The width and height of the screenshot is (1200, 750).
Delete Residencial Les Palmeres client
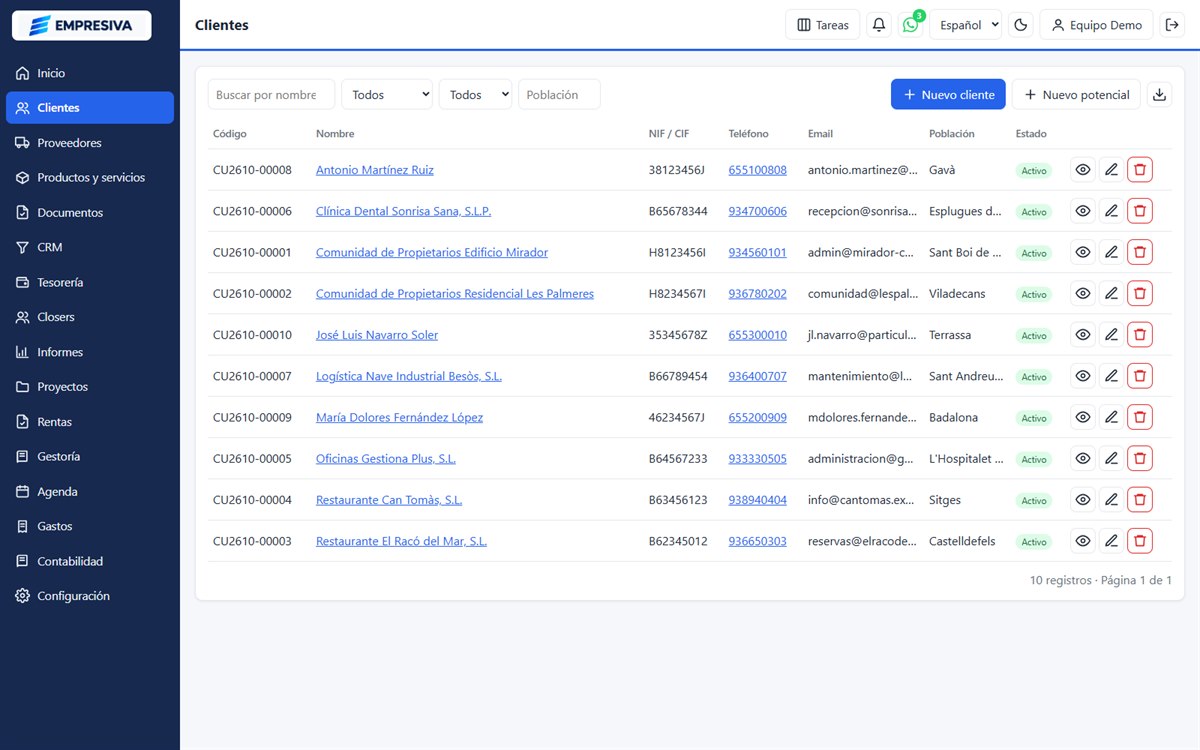[x=1140, y=293]
